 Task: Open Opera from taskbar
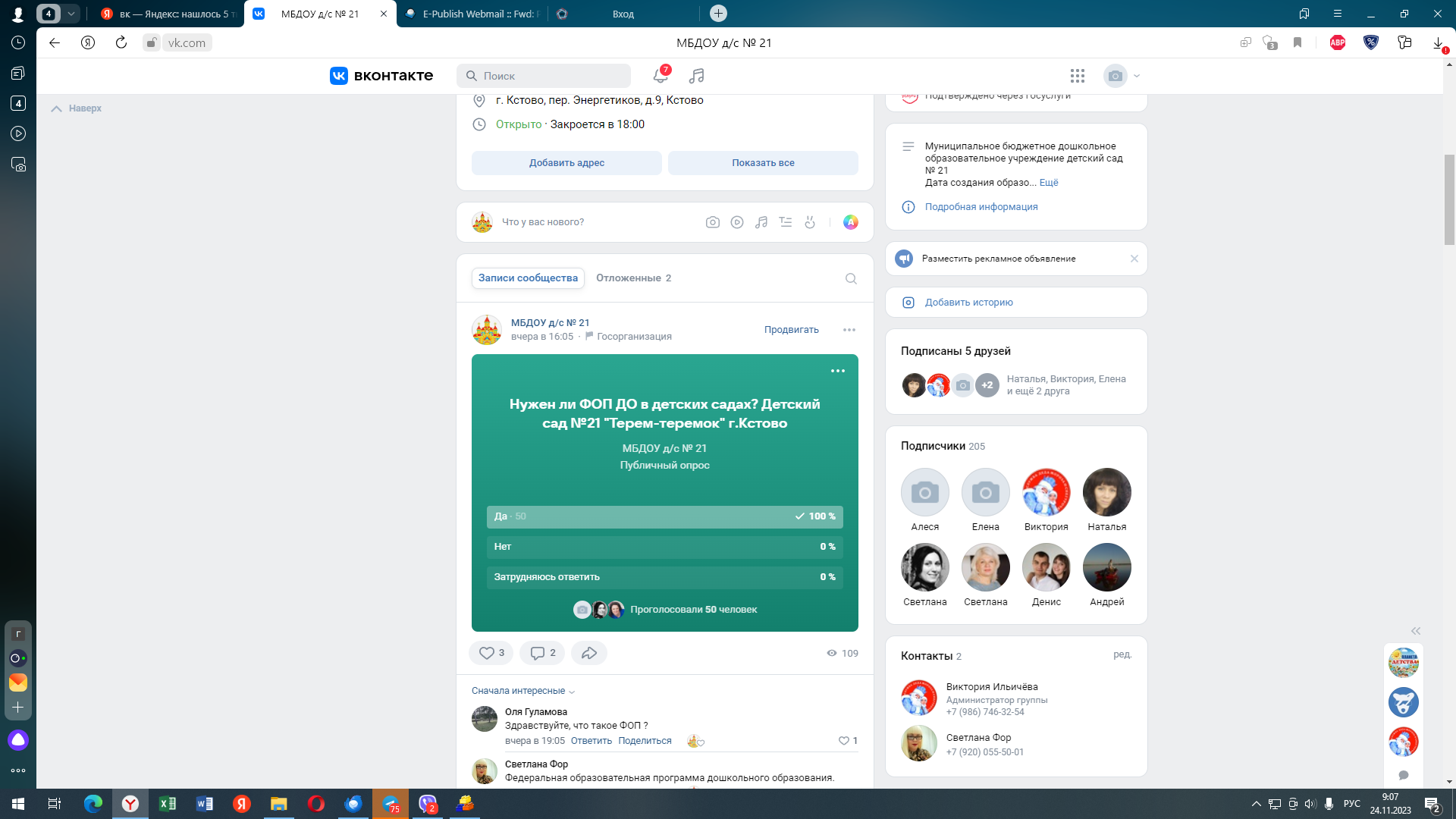click(316, 804)
